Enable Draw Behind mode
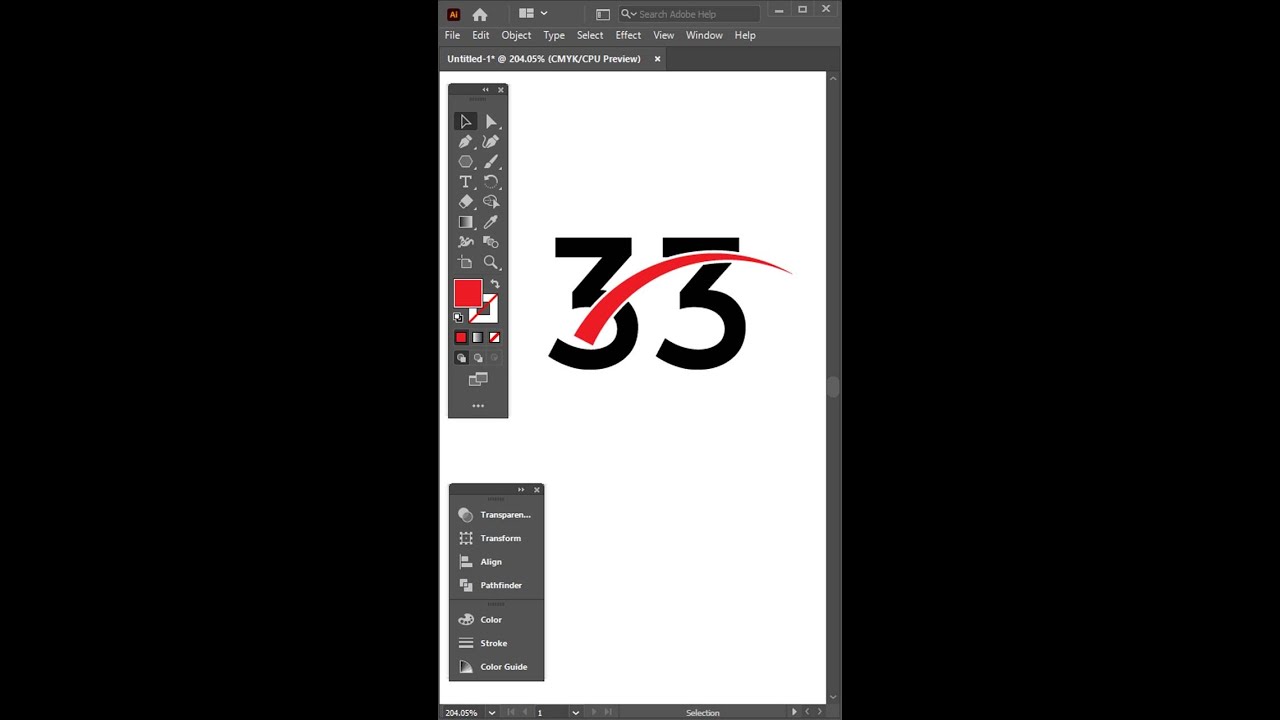This screenshot has height=720, width=1280. [x=478, y=358]
